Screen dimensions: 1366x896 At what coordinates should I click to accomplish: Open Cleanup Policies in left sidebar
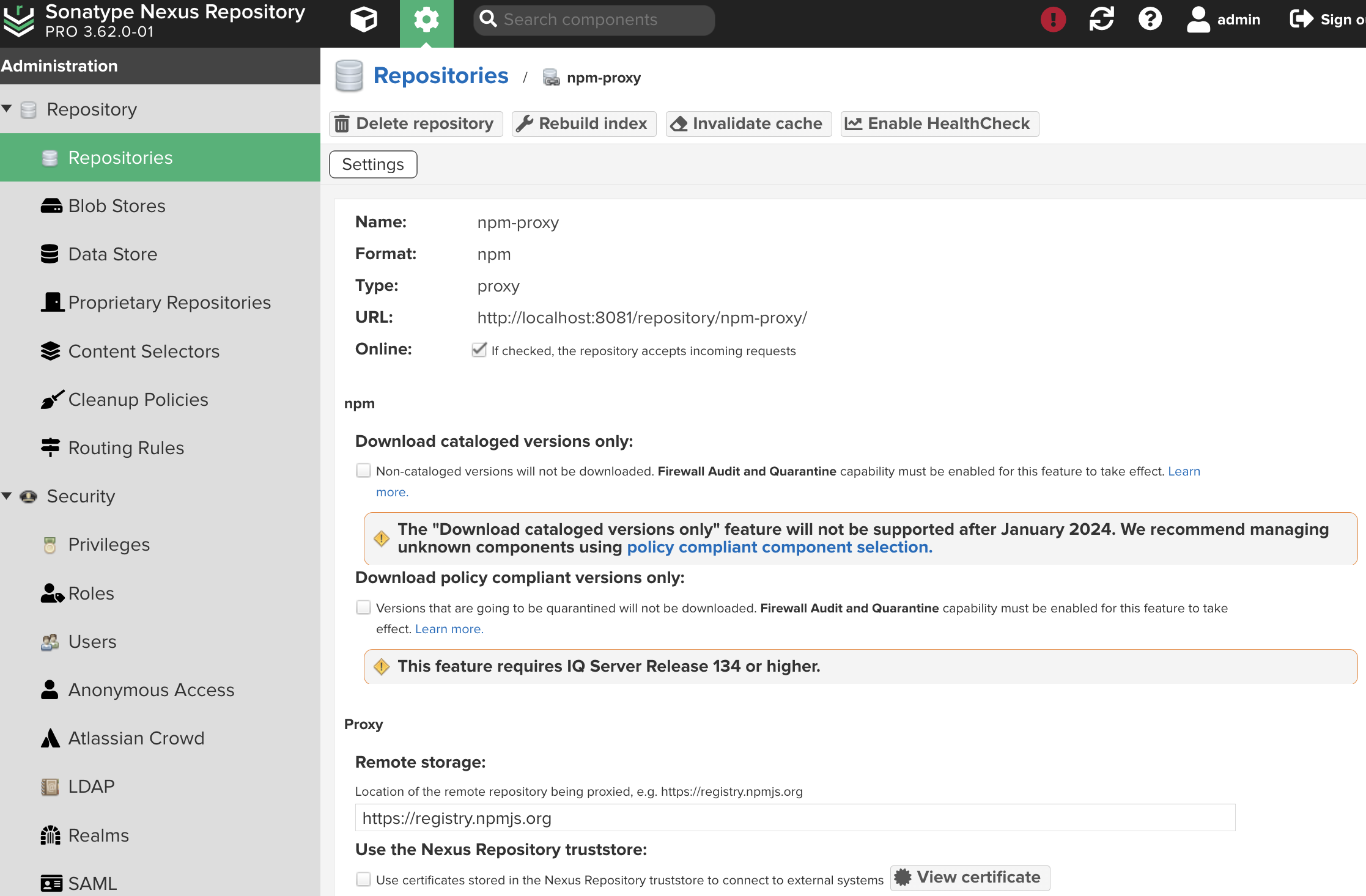click(137, 399)
